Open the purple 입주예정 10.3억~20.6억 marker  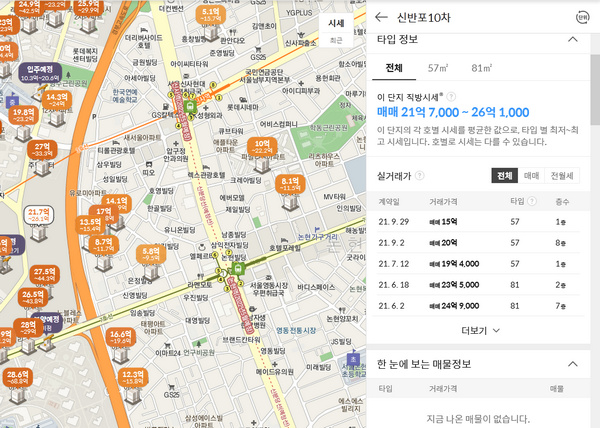click(x=40, y=73)
